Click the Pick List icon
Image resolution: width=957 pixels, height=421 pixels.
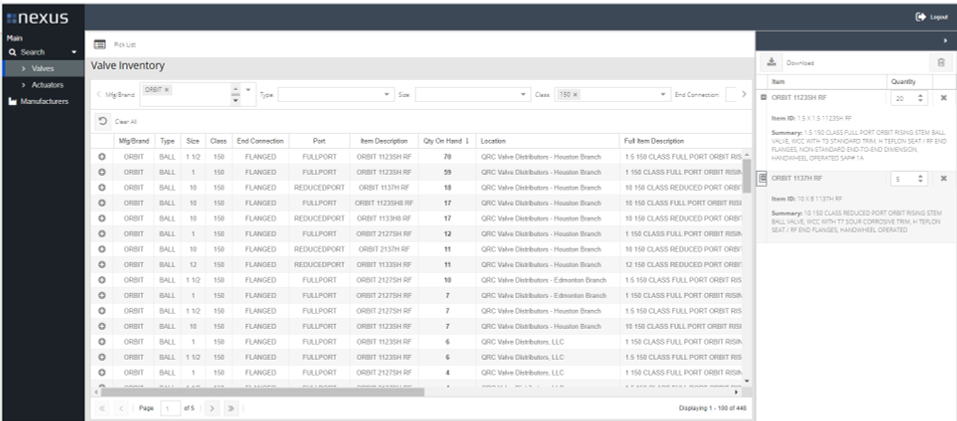pos(99,45)
